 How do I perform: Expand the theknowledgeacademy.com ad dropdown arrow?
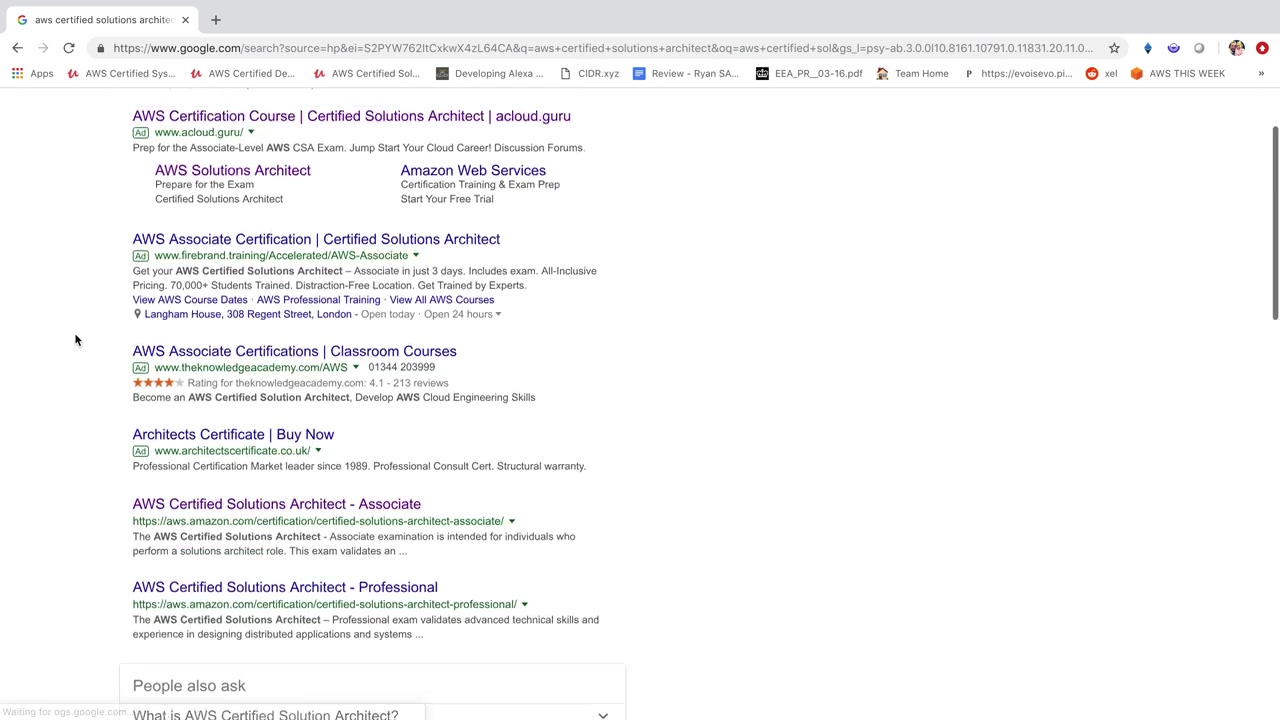pos(356,367)
